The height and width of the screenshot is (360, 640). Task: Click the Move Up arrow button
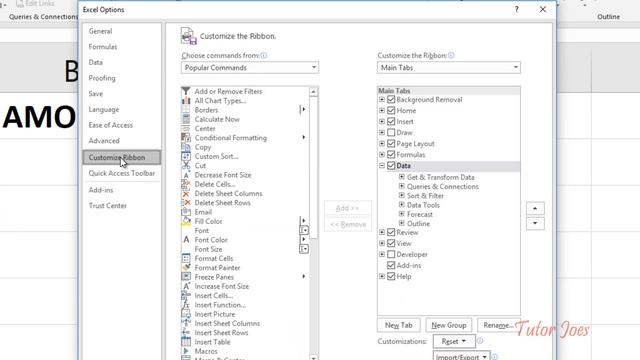[535, 209]
